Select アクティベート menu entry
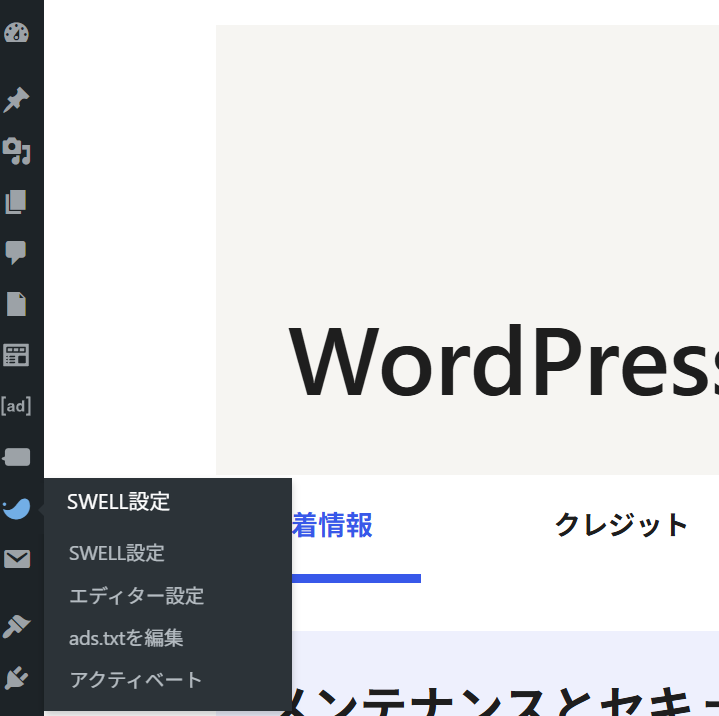 [x=136, y=680]
